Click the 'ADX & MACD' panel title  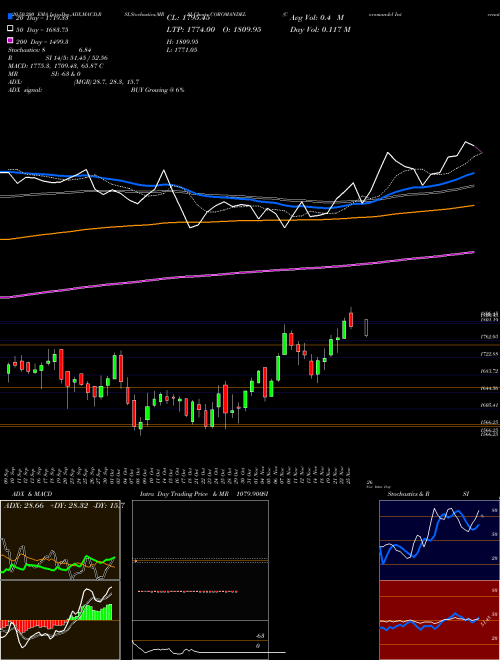pyautogui.click(x=32, y=494)
